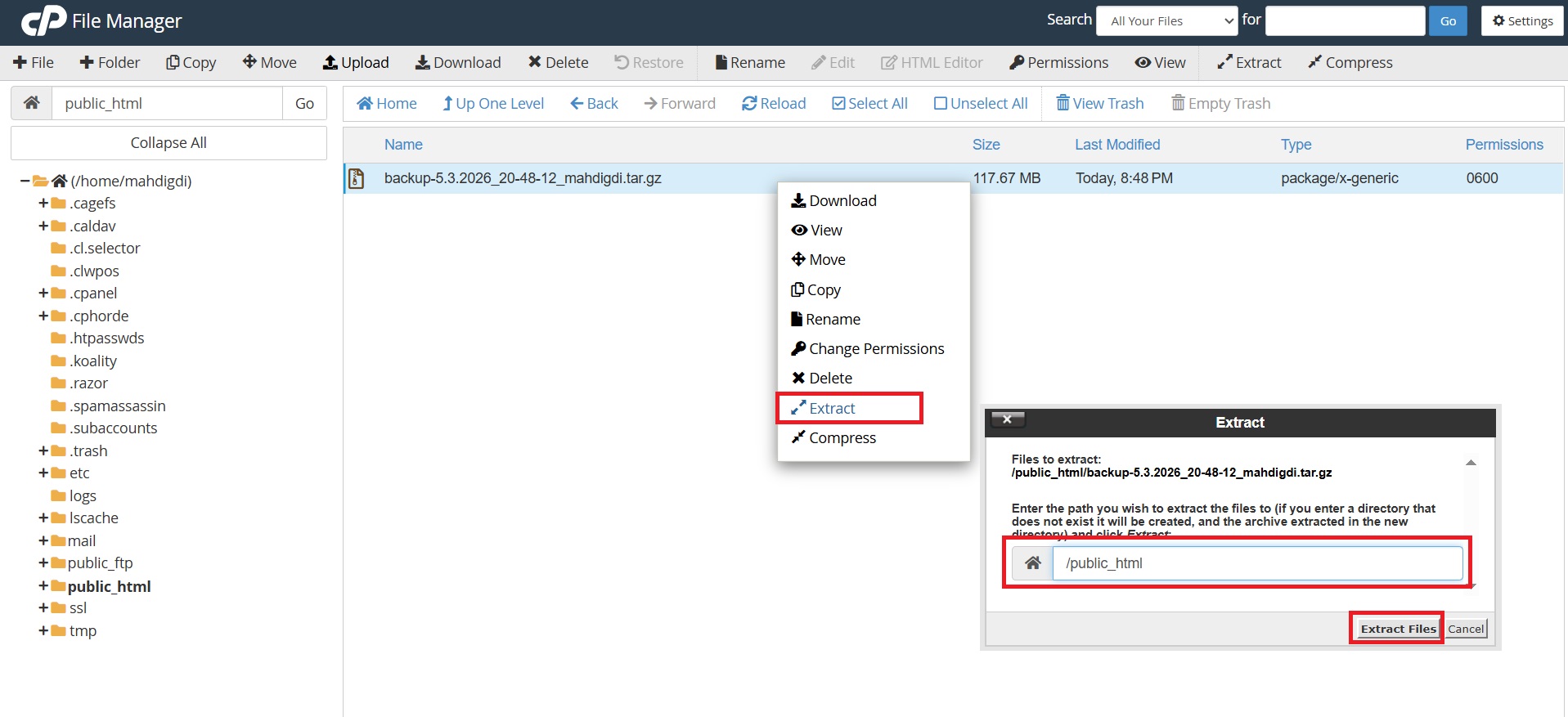Click Up One Level
Image resolution: width=1568 pixels, height=717 pixels.
pos(493,104)
